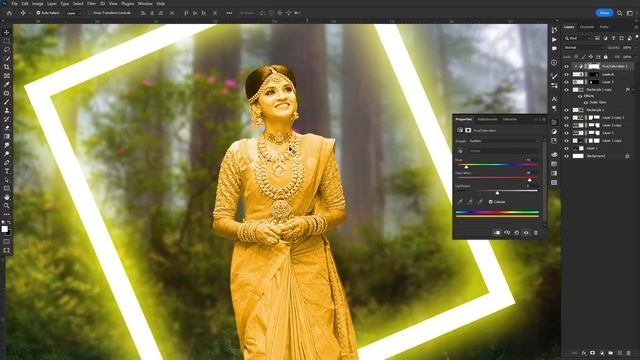Toggle visibility of Rectangle 1 copy layer
The height and width of the screenshot is (360, 640).
tap(566, 90)
